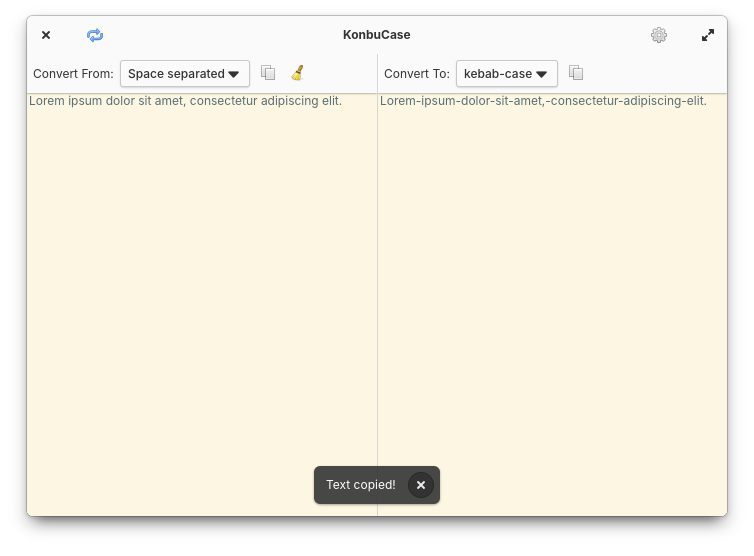Click into the kebab-case output text area
The width and height of the screenshot is (754, 556).
coord(553,305)
